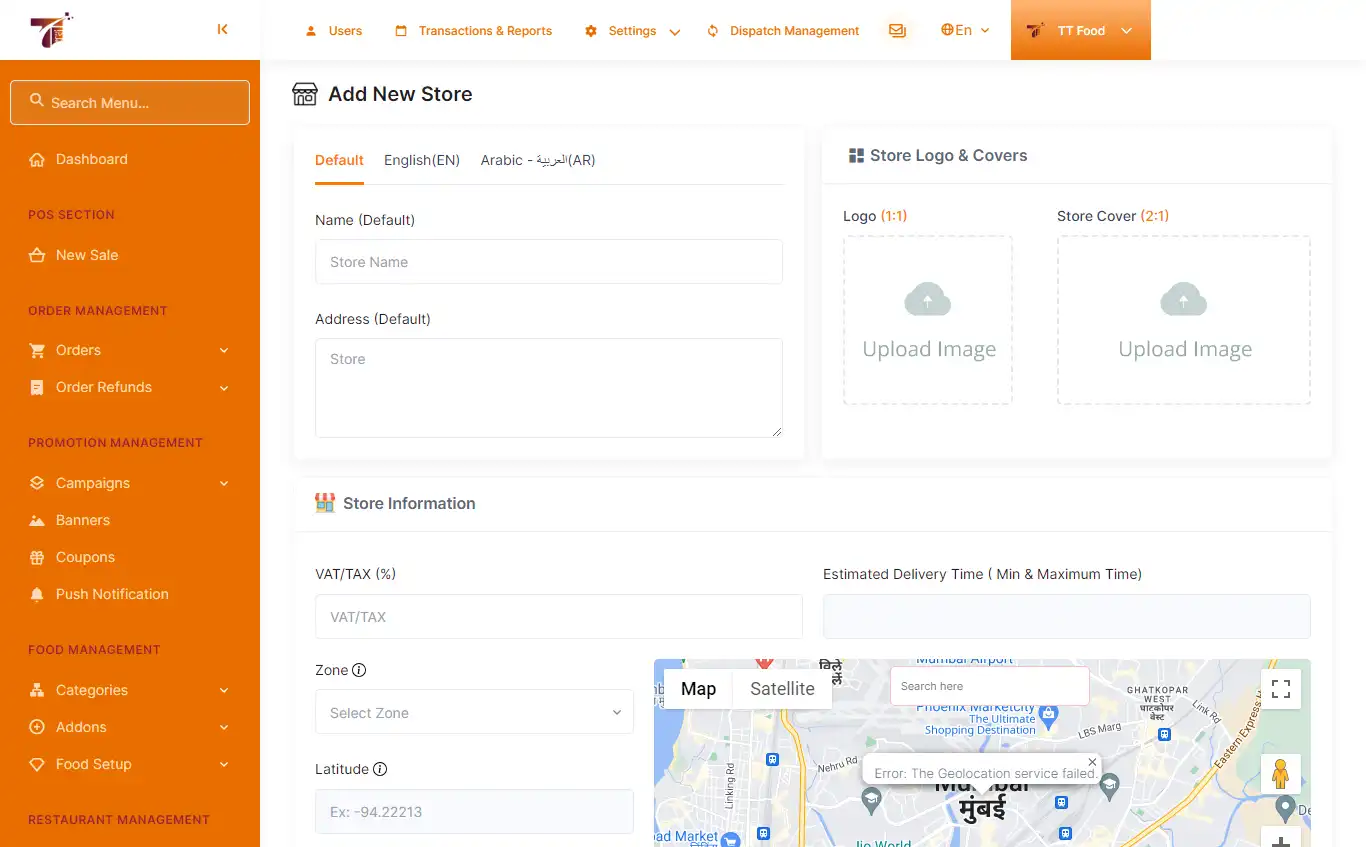Image resolution: width=1366 pixels, height=847 pixels.
Task: Expand the Campaigns submenu
Action: click(x=93, y=483)
